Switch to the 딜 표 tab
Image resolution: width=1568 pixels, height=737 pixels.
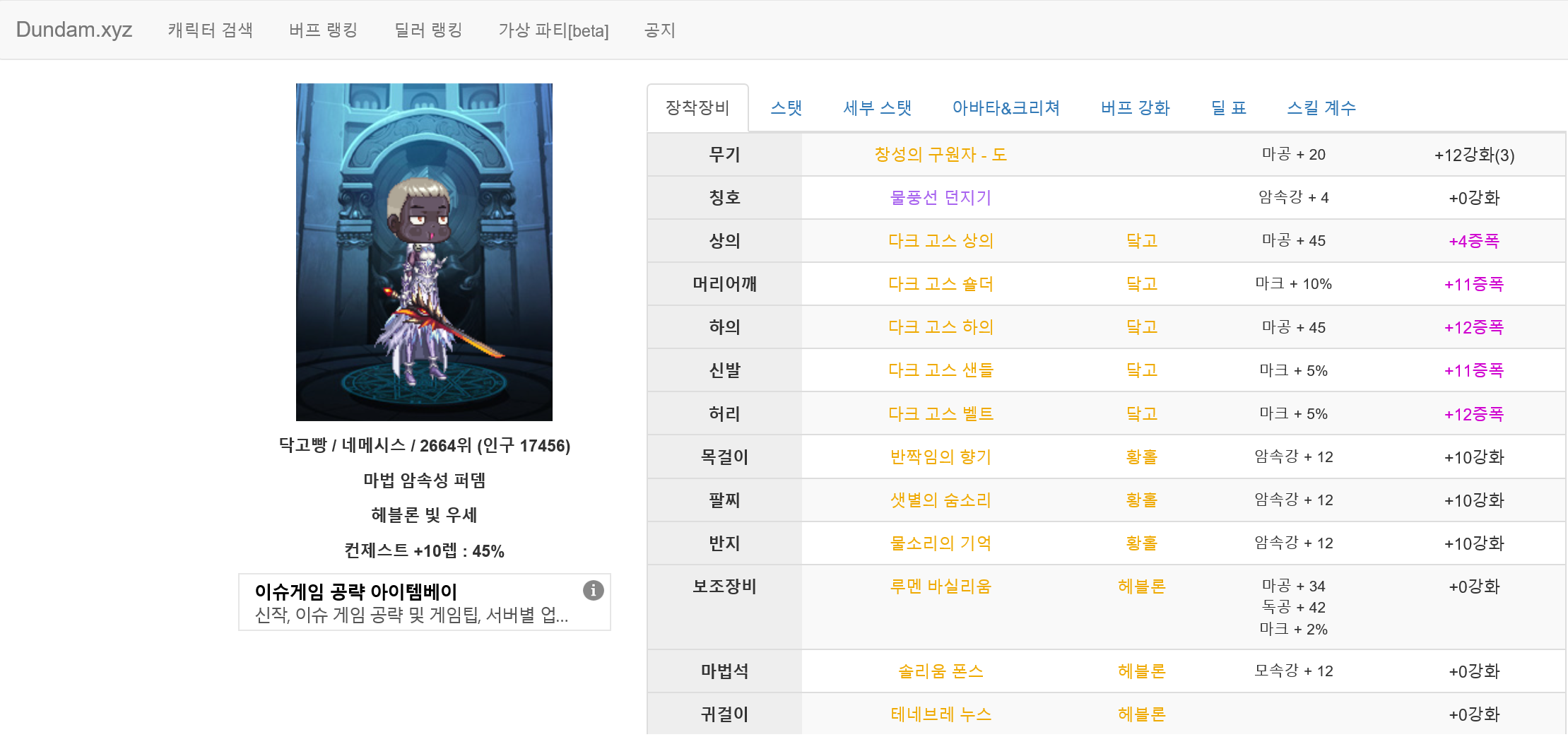tap(1228, 108)
